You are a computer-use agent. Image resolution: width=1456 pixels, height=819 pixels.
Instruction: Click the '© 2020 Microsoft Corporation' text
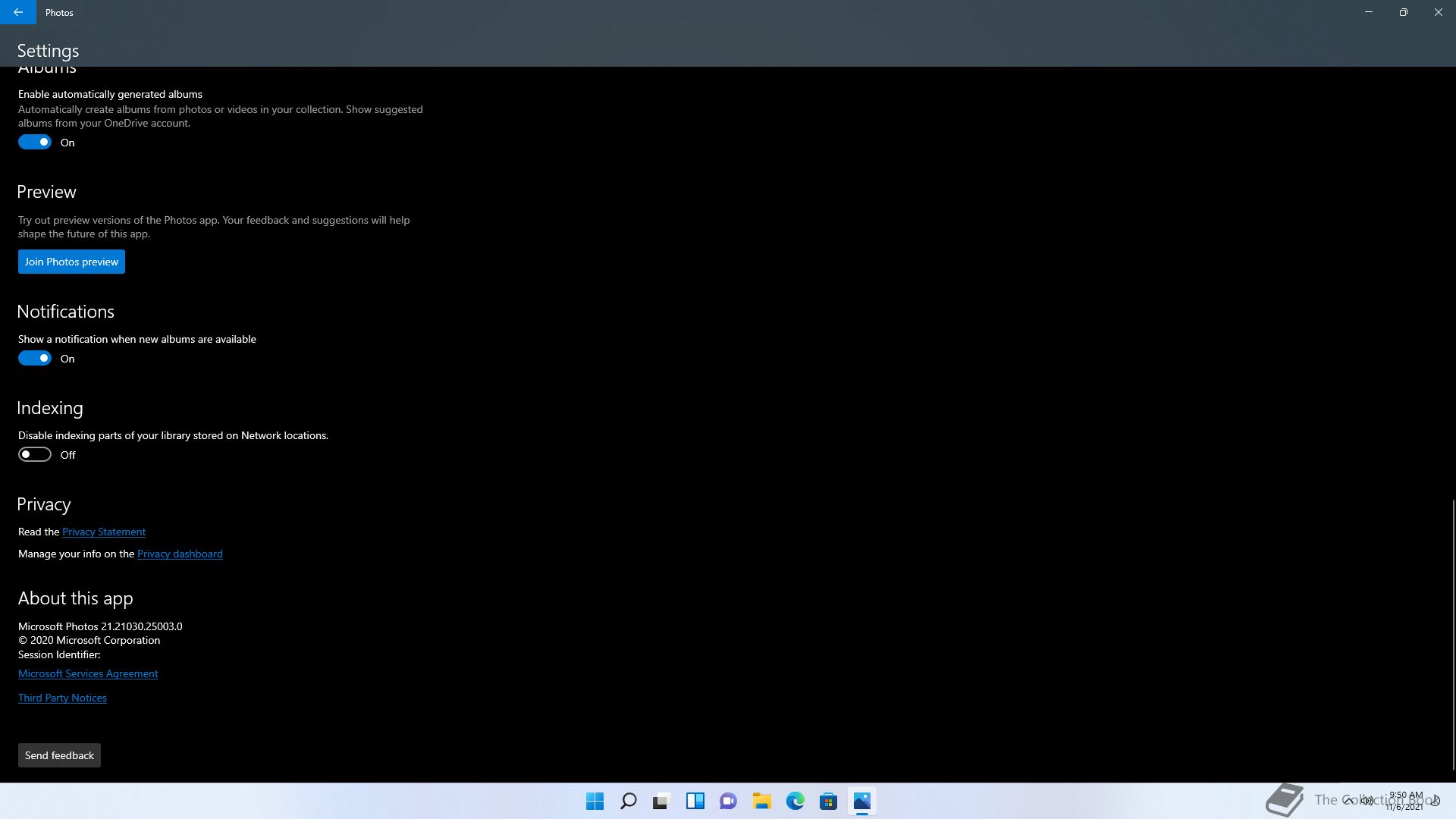click(x=89, y=640)
